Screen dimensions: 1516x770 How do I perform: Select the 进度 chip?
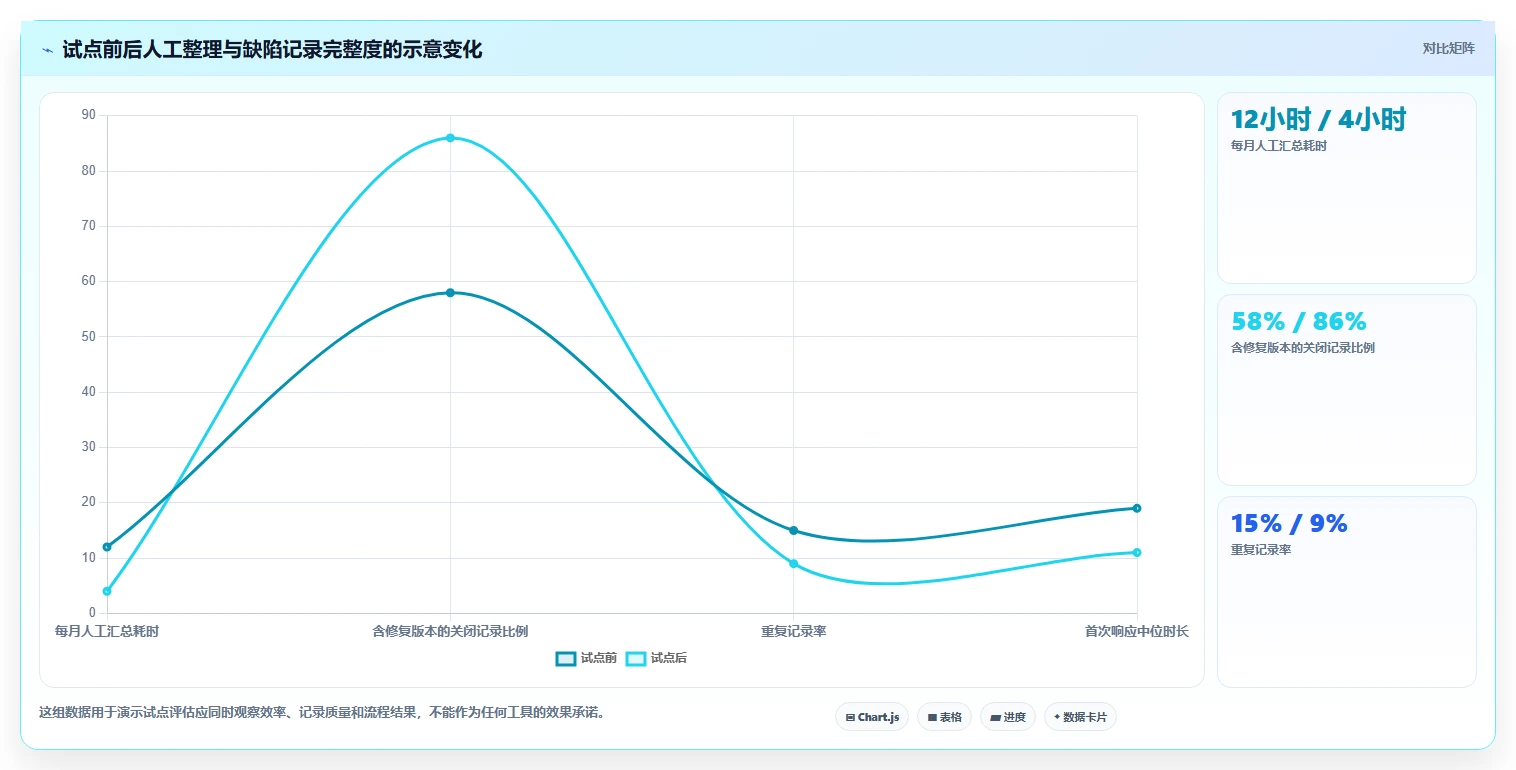tap(1008, 717)
